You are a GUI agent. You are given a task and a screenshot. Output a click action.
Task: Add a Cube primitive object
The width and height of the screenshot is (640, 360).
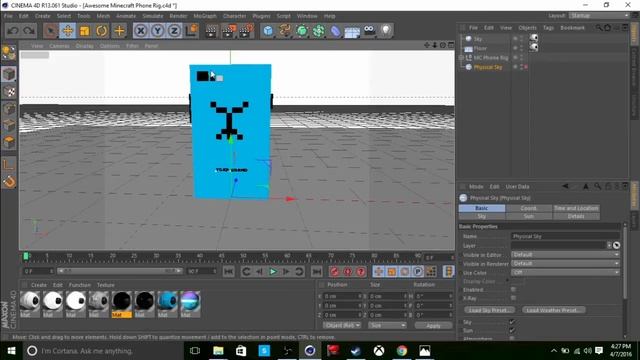tap(268, 31)
